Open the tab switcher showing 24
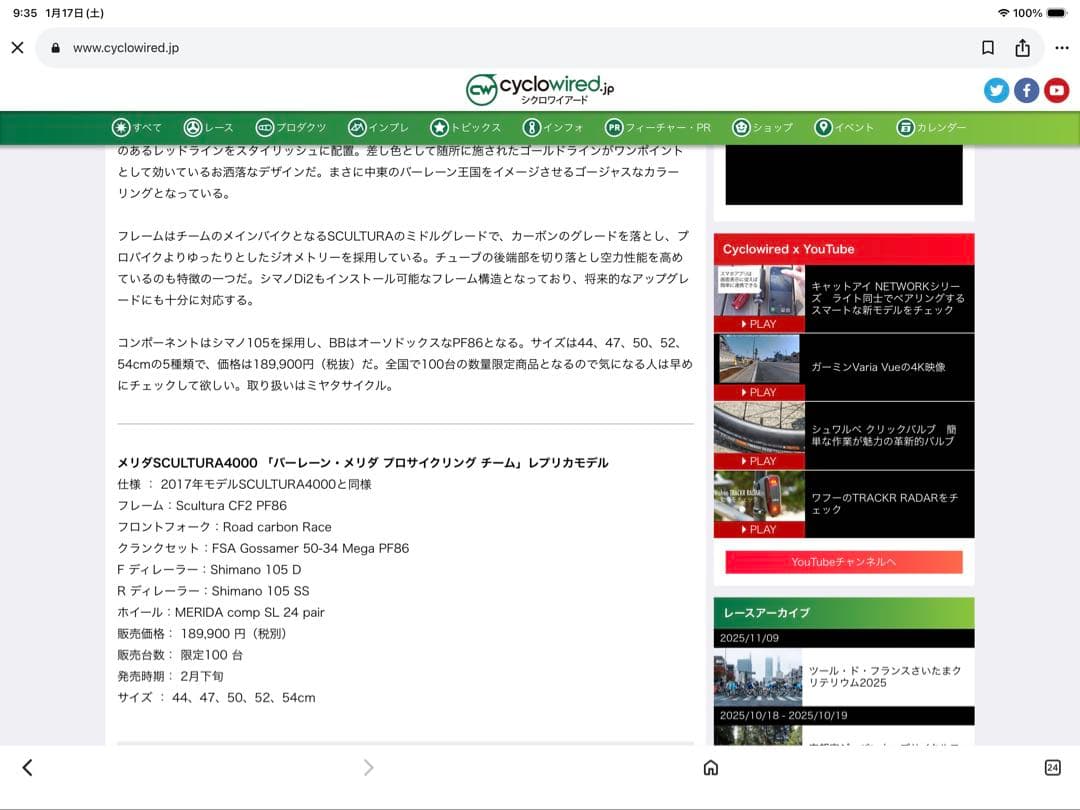The image size is (1080, 810). (1052, 768)
